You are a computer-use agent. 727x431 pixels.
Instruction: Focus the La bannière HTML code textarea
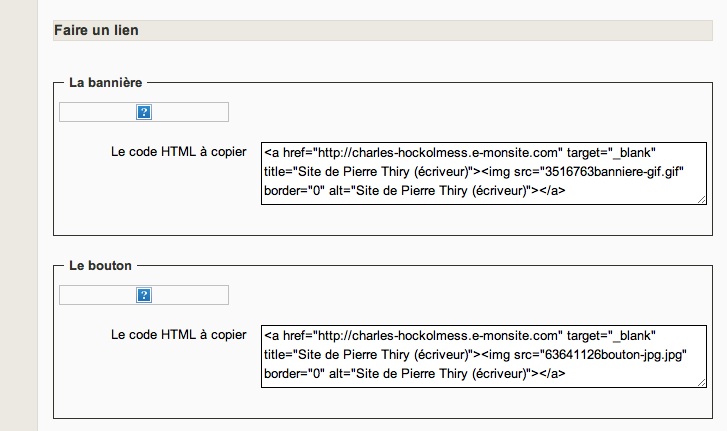point(484,173)
